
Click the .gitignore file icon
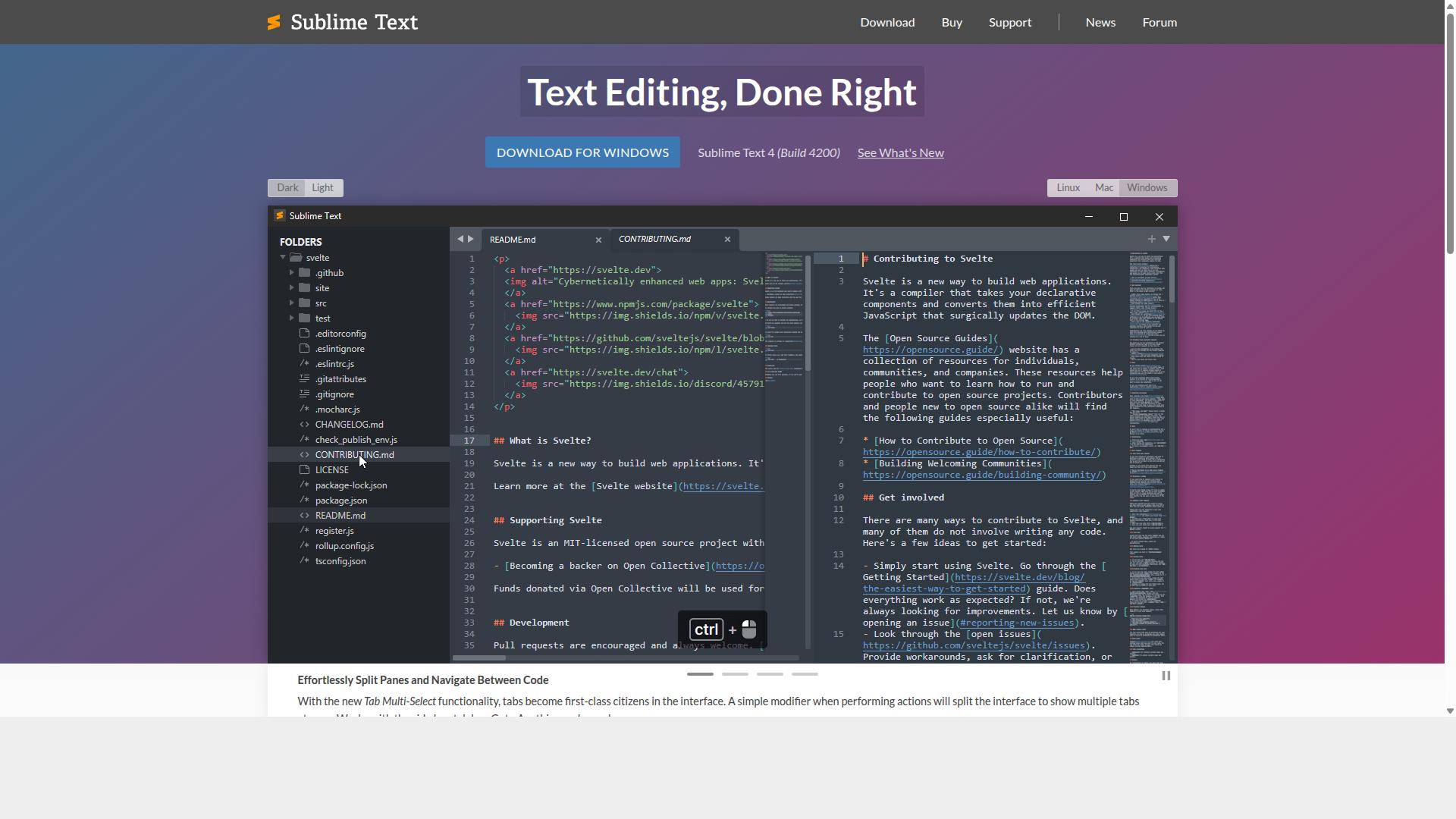[305, 394]
